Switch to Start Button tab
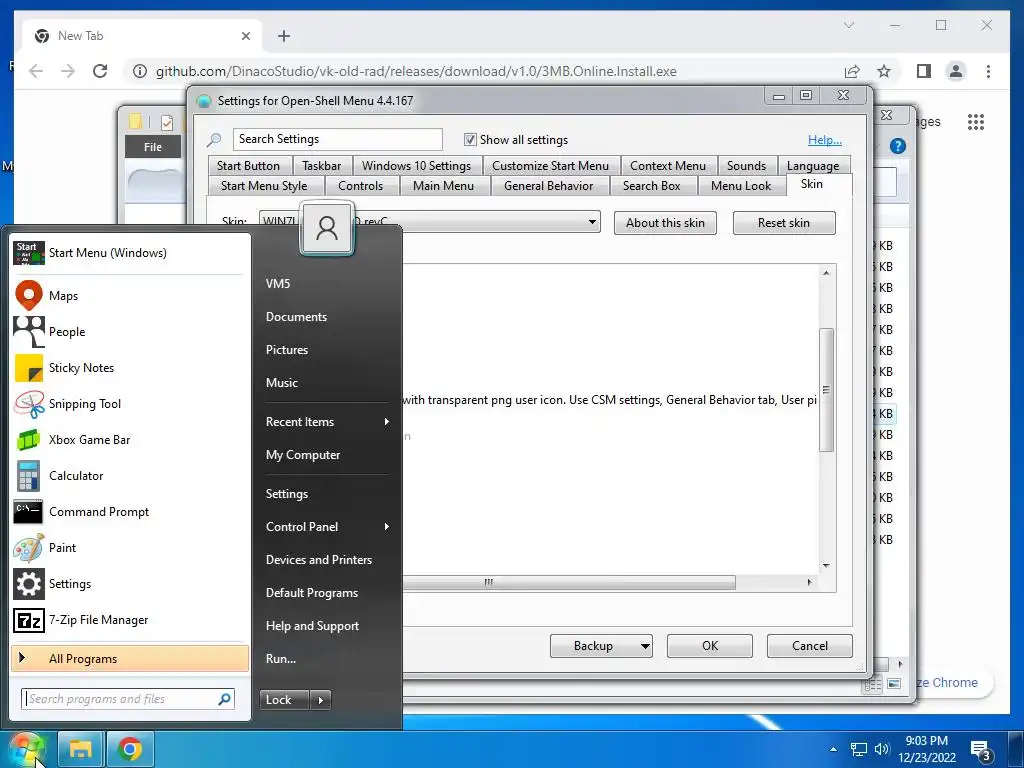The width and height of the screenshot is (1024, 768). [248, 166]
